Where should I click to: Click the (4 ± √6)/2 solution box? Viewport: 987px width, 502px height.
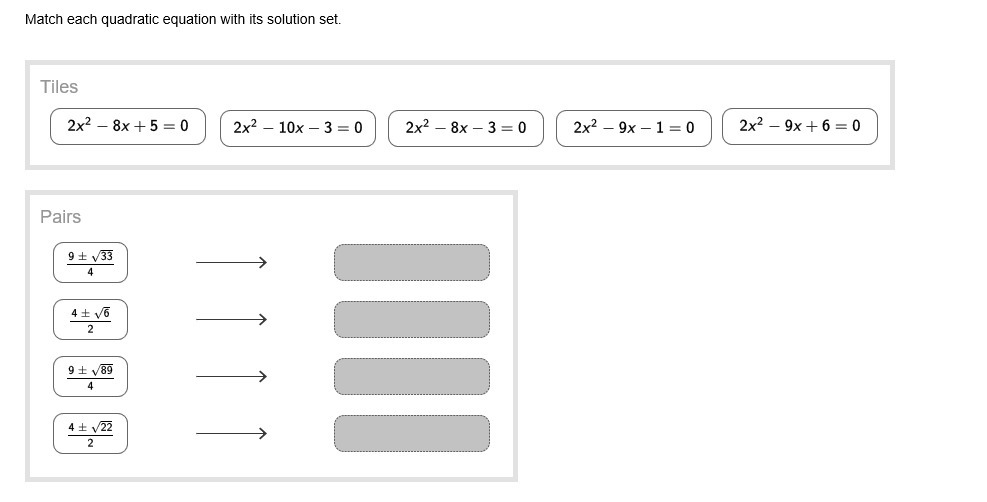click(90, 320)
